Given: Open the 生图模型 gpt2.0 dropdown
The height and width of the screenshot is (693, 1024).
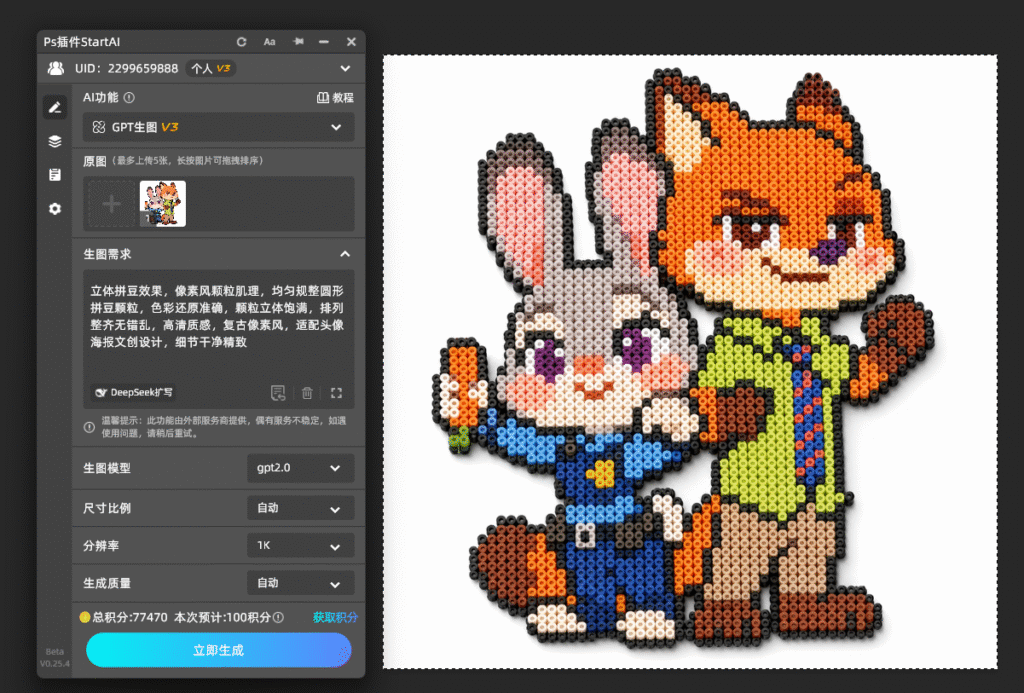Looking at the screenshot, I should click(300, 468).
